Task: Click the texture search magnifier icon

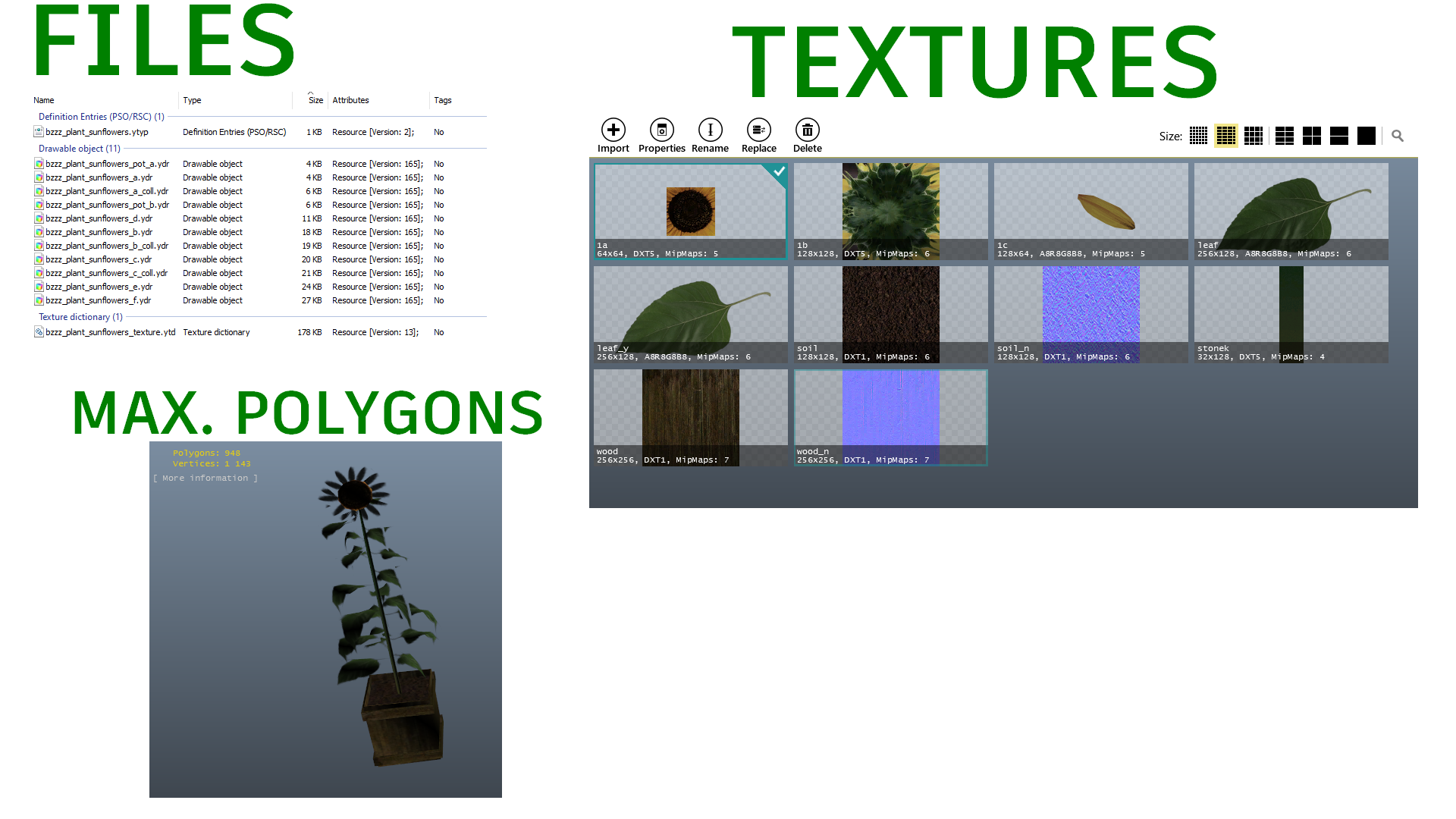Action: point(1397,136)
